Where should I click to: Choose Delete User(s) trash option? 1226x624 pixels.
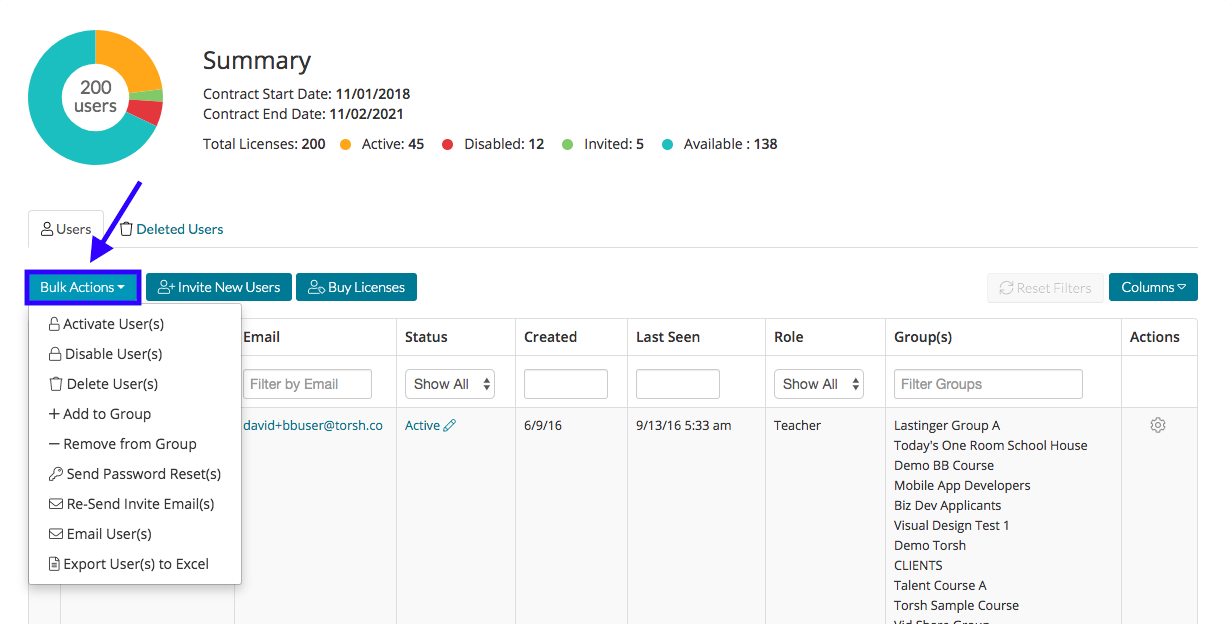point(104,384)
